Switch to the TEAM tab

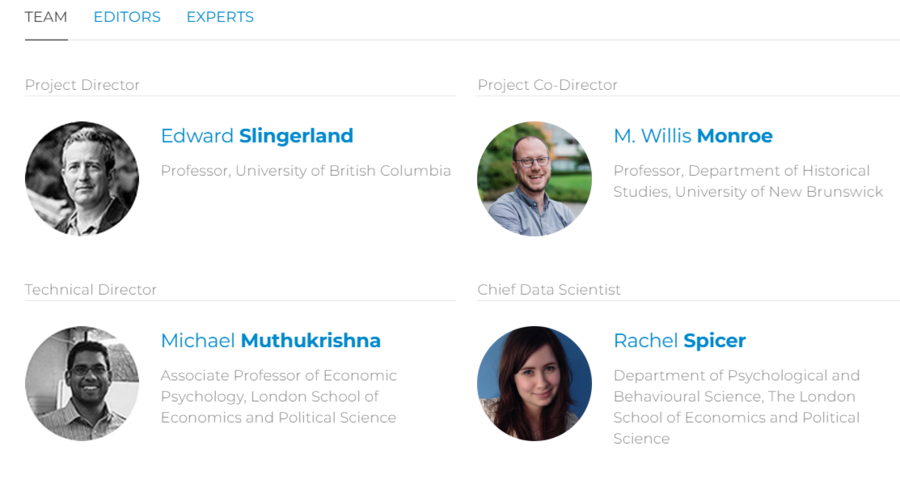point(46,17)
